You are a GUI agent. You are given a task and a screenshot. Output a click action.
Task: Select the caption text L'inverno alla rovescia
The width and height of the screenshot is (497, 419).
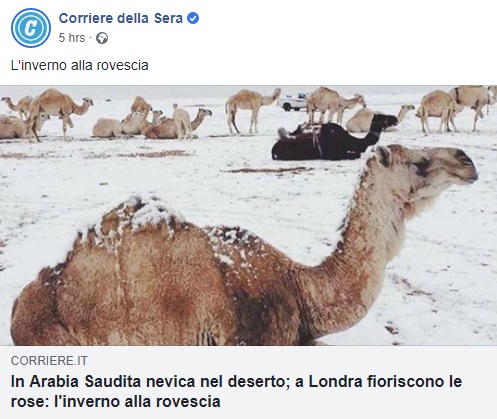80,65
